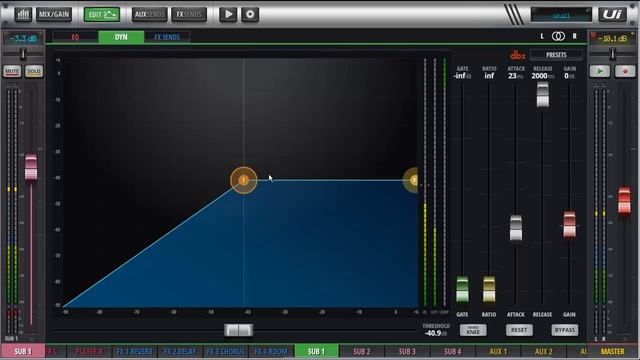
Task: Toggle compressor BYPASS
Action: coord(565,330)
